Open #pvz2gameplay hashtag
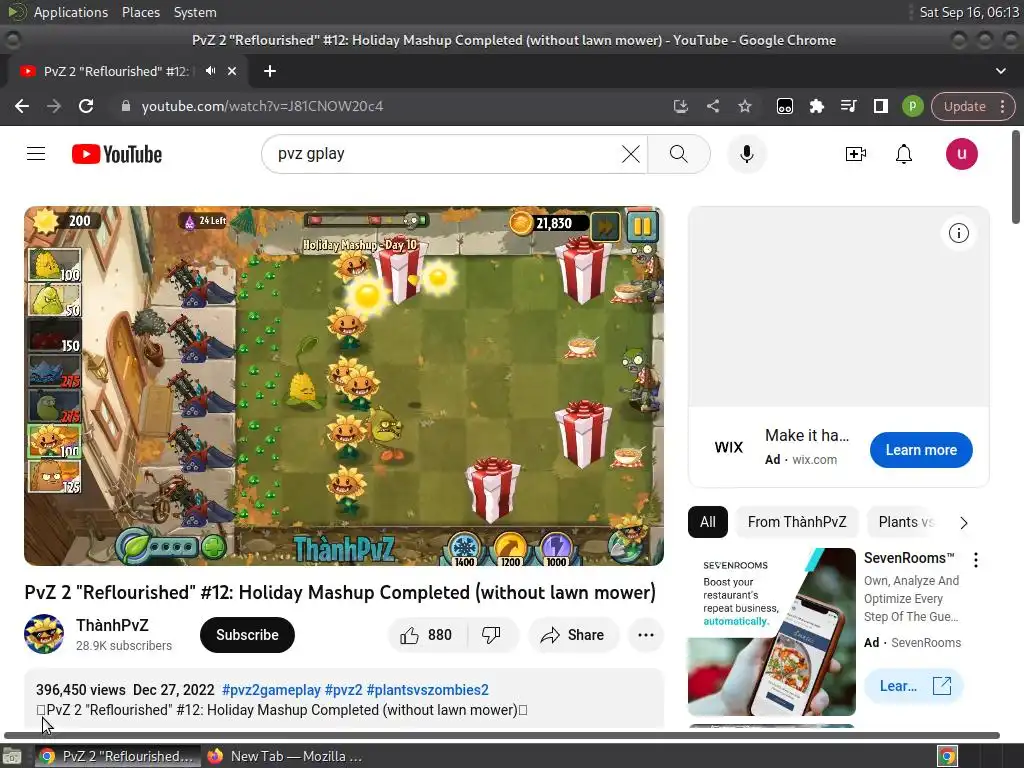Screen dimensions: 1024x768 (x=271, y=690)
